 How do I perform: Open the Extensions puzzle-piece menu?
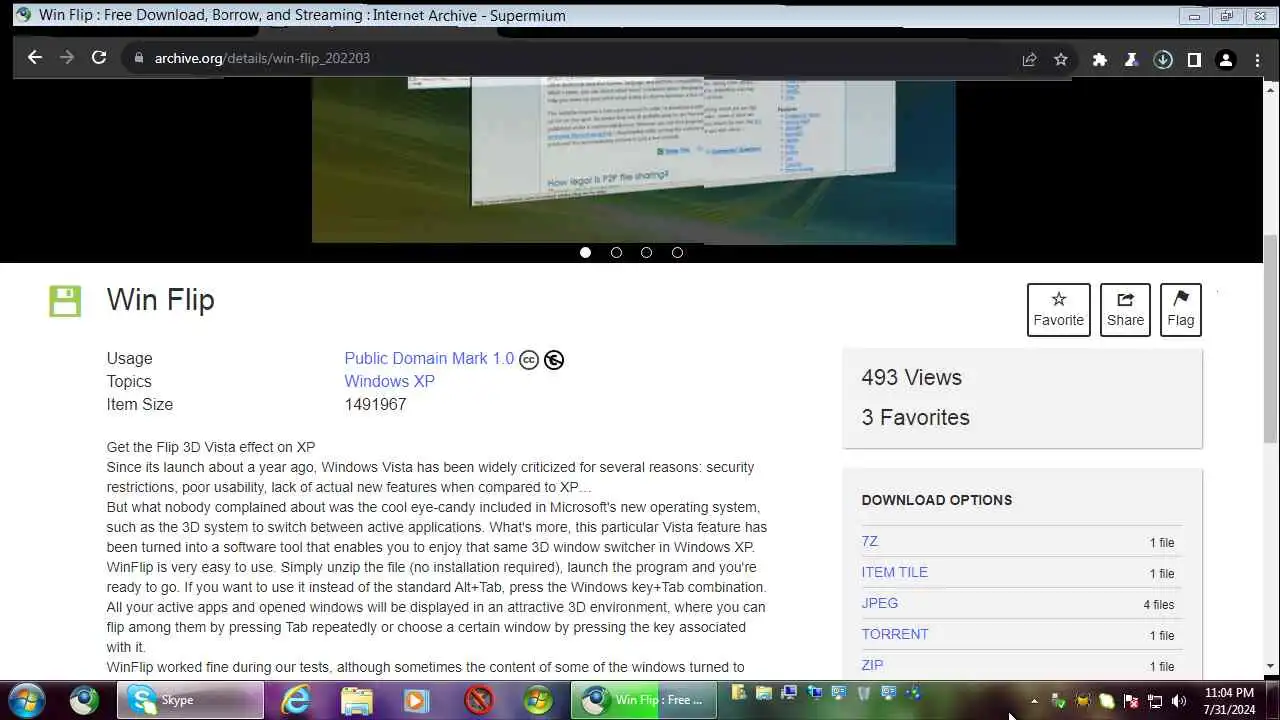click(x=1100, y=59)
